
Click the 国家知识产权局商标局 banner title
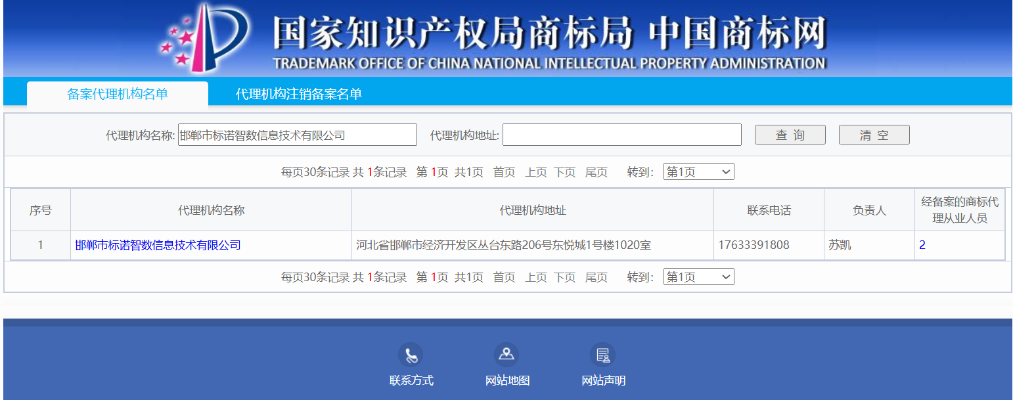pyautogui.click(x=452, y=31)
